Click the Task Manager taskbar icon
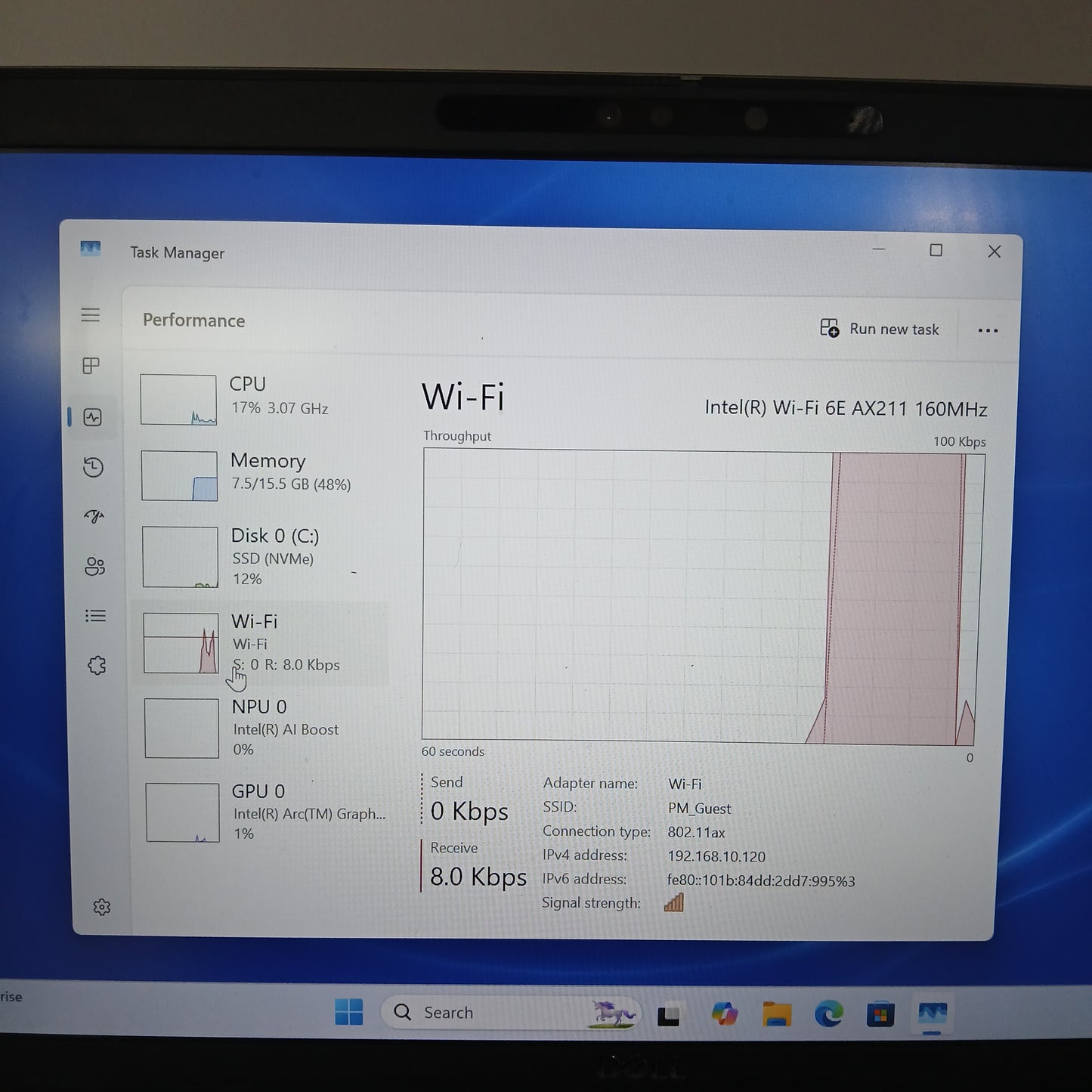The image size is (1092, 1092). point(932,1014)
